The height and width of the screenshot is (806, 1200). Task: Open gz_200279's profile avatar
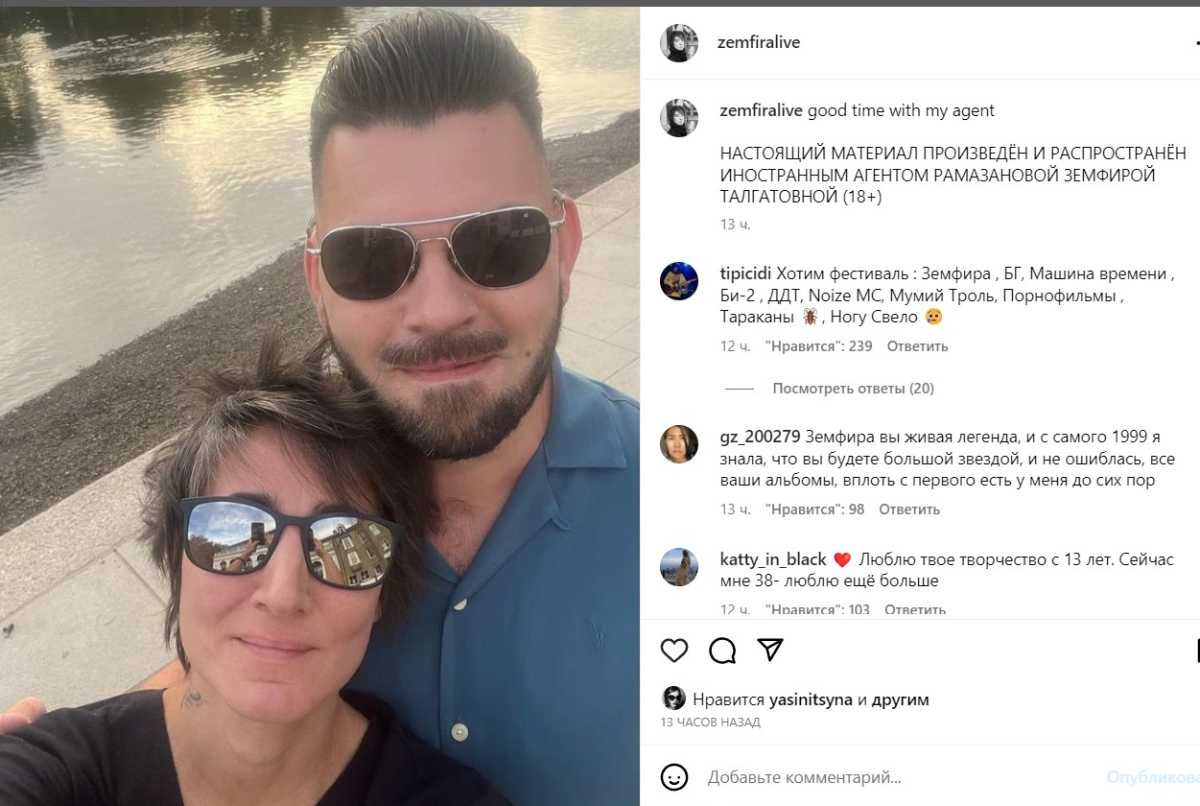[x=679, y=444]
